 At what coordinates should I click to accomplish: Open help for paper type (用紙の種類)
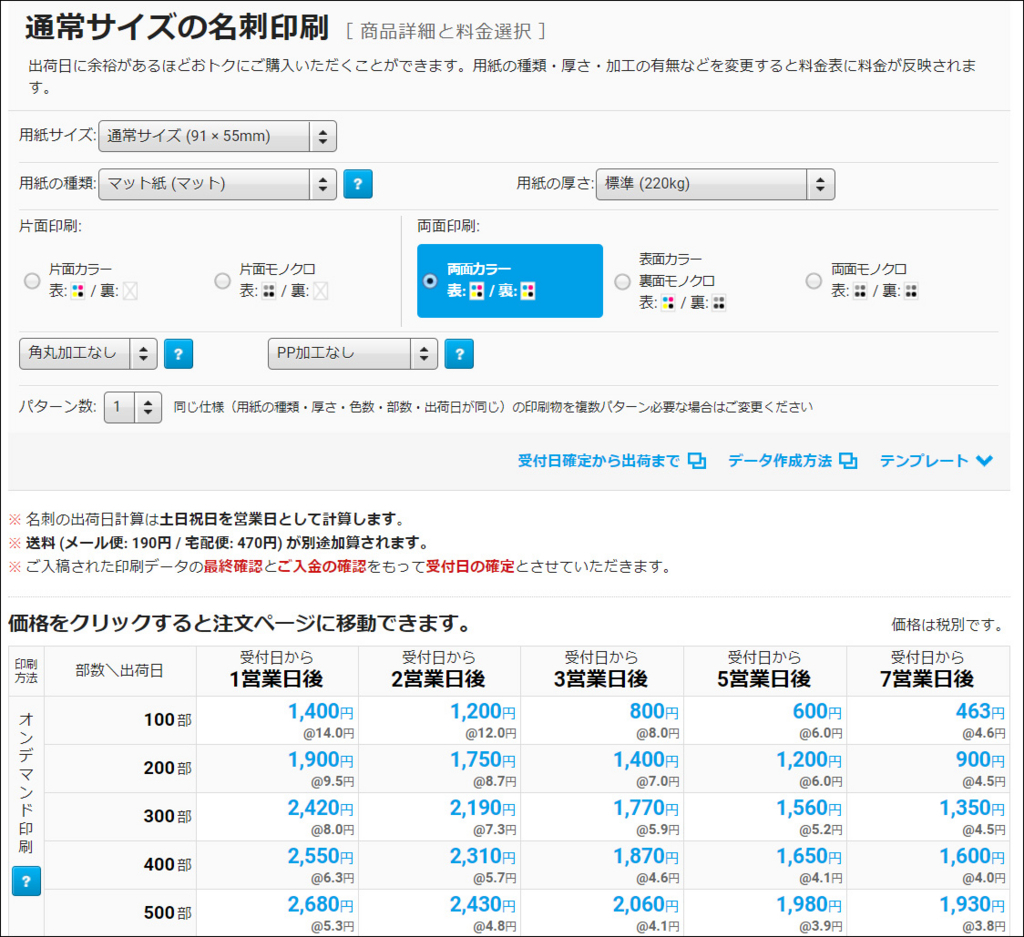pyautogui.click(x=358, y=183)
